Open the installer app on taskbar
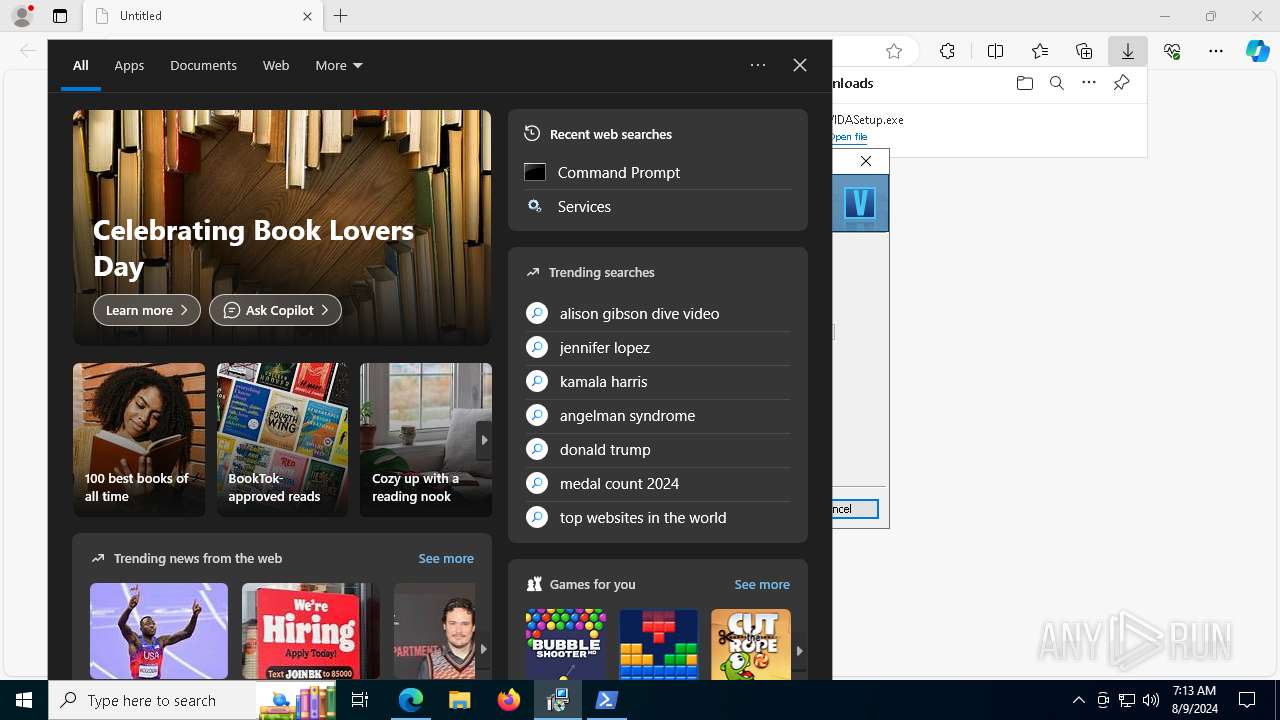1280x720 pixels. (x=558, y=700)
